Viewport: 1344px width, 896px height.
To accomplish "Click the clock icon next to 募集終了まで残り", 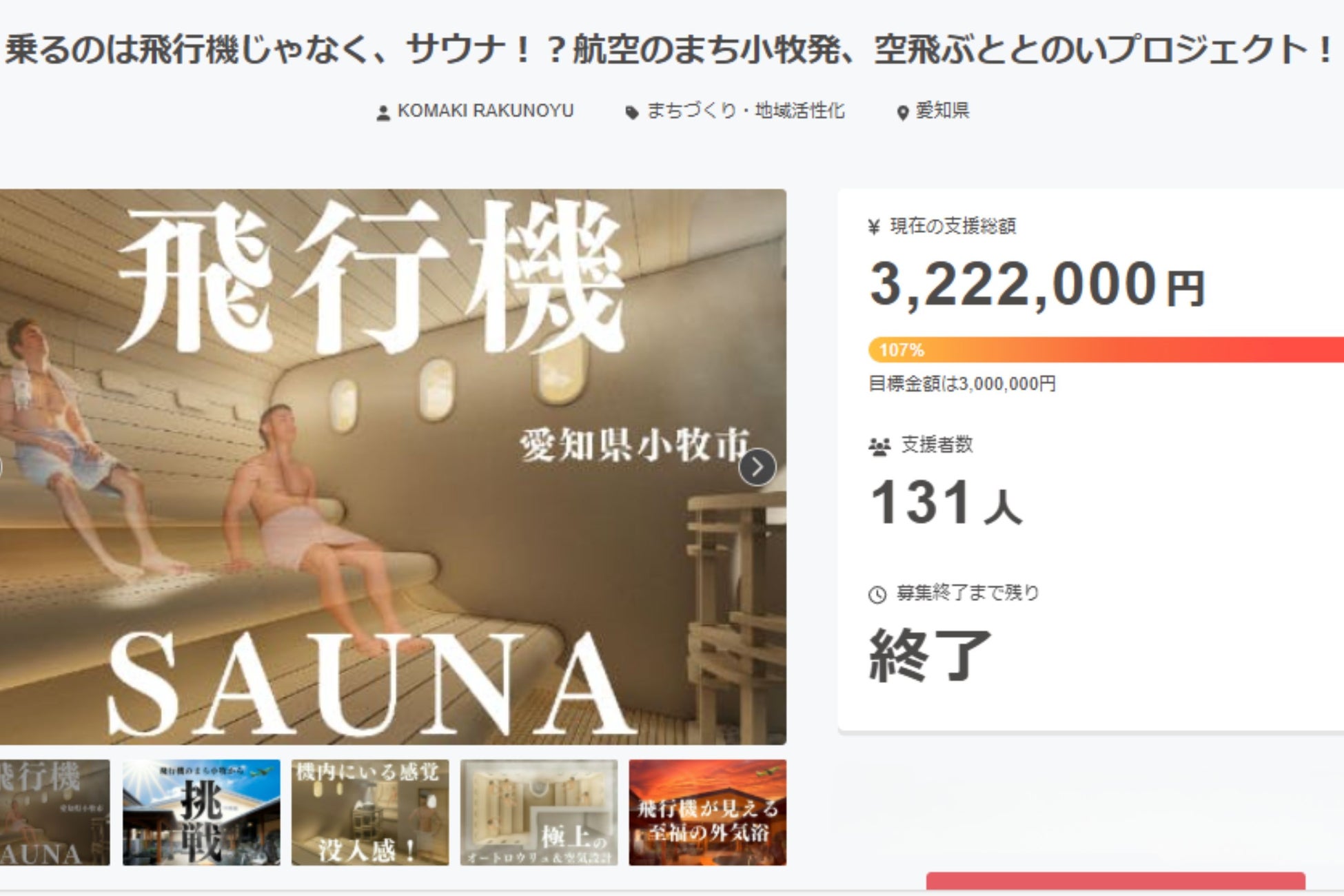I will tap(877, 594).
